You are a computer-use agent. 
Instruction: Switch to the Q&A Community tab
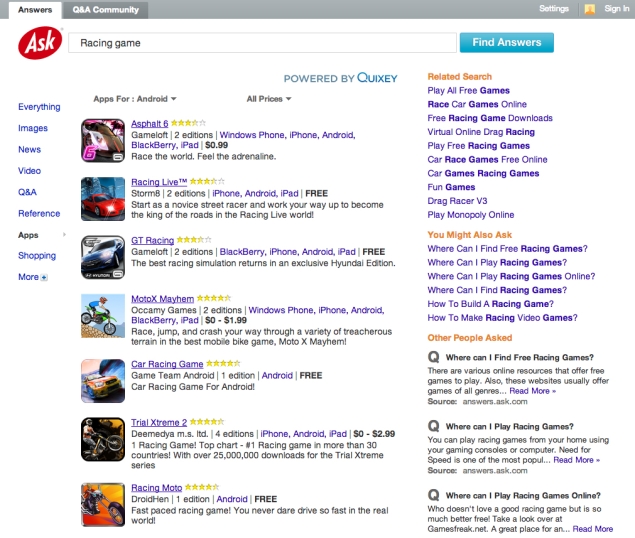[x=105, y=10]
